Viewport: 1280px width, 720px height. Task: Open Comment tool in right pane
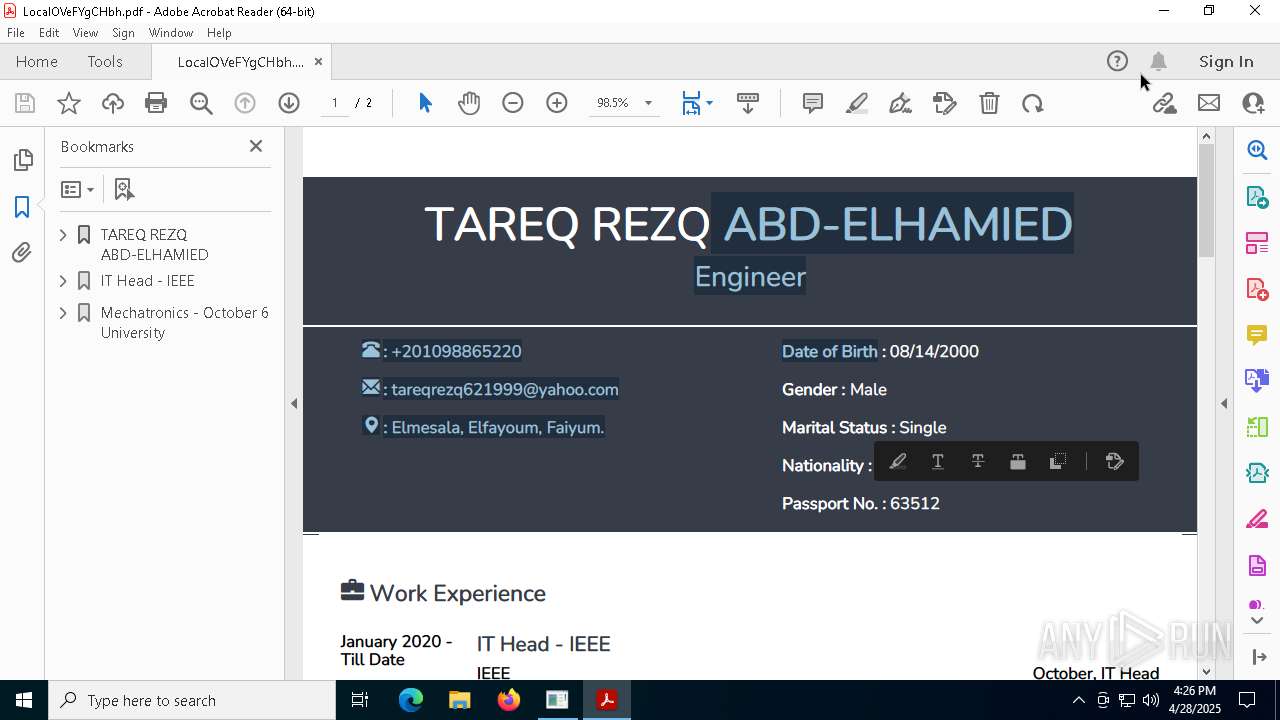point(1258,334)
